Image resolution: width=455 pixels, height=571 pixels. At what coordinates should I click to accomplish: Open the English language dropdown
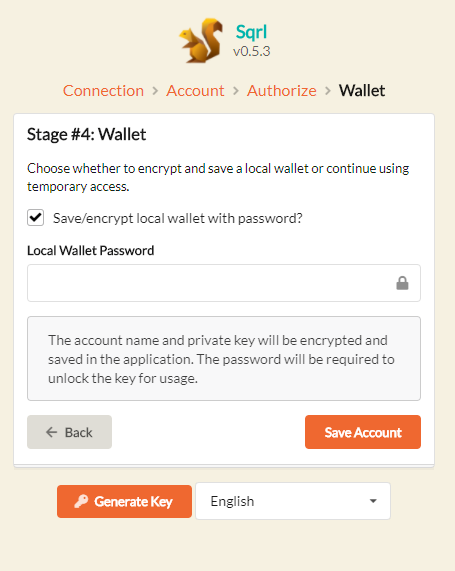[x=293, y=501]
